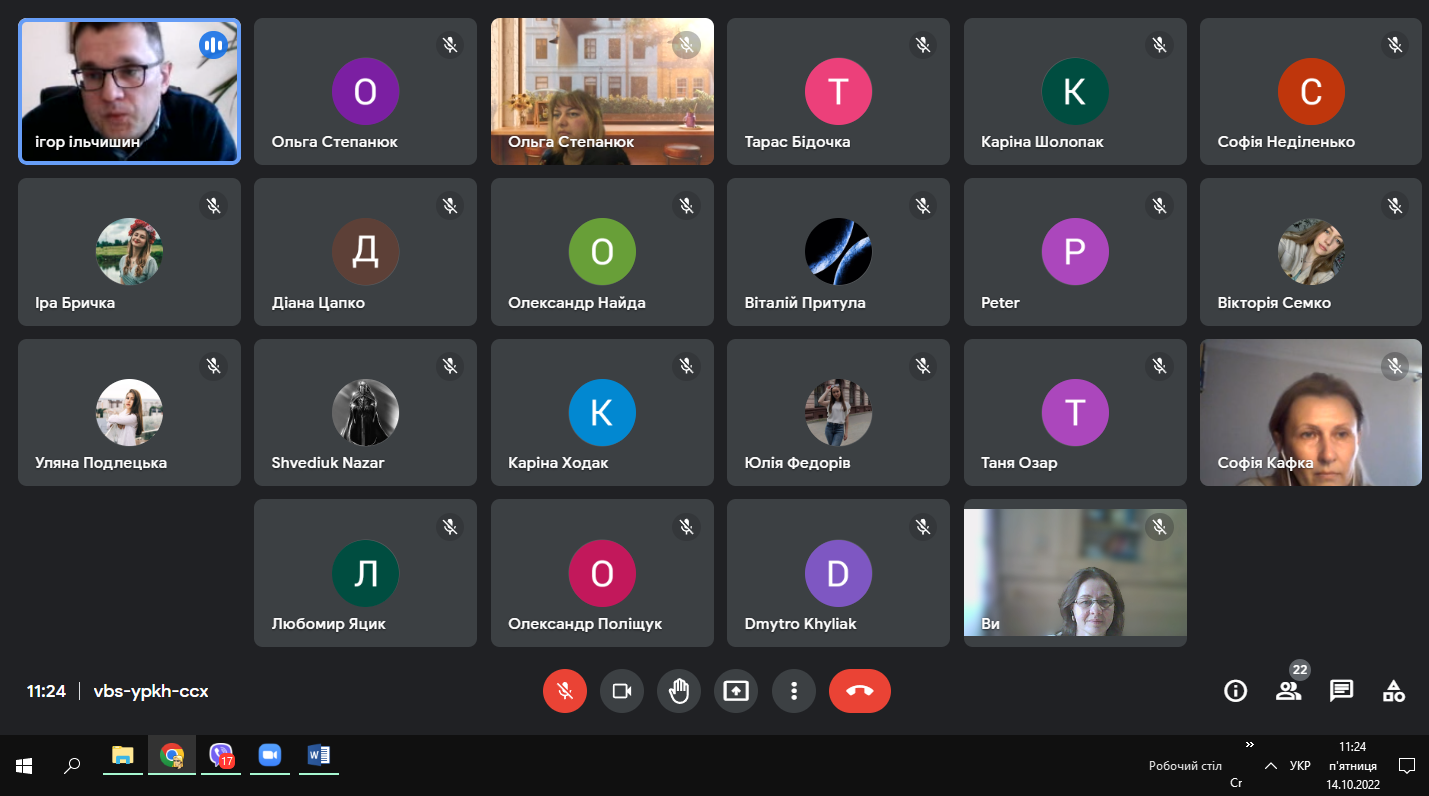Open the in-call chat panel
The image size is (1429, 796).
[1341, 691]
